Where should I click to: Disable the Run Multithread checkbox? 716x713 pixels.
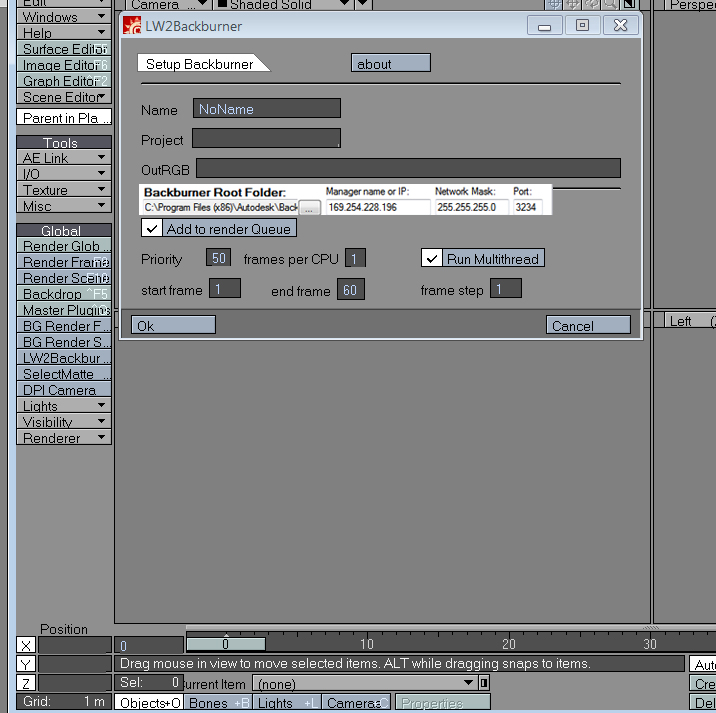click(432, 259)
